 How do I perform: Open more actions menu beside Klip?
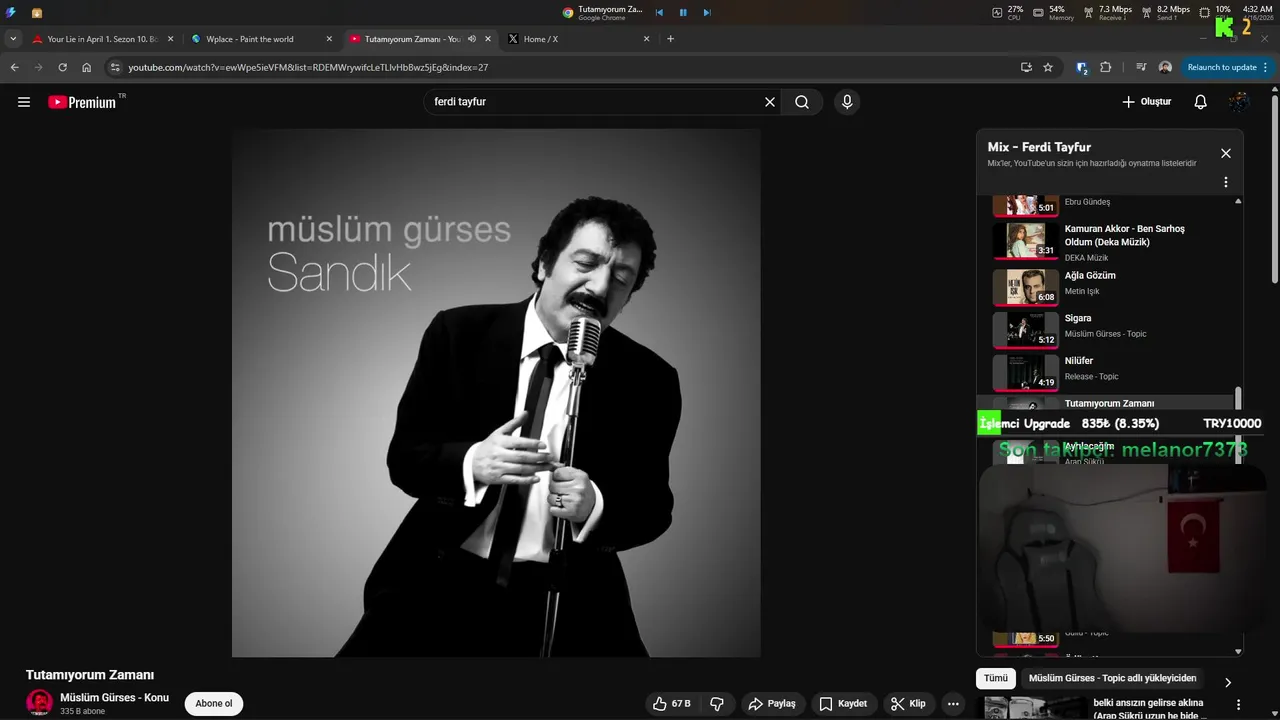(953, 704)
